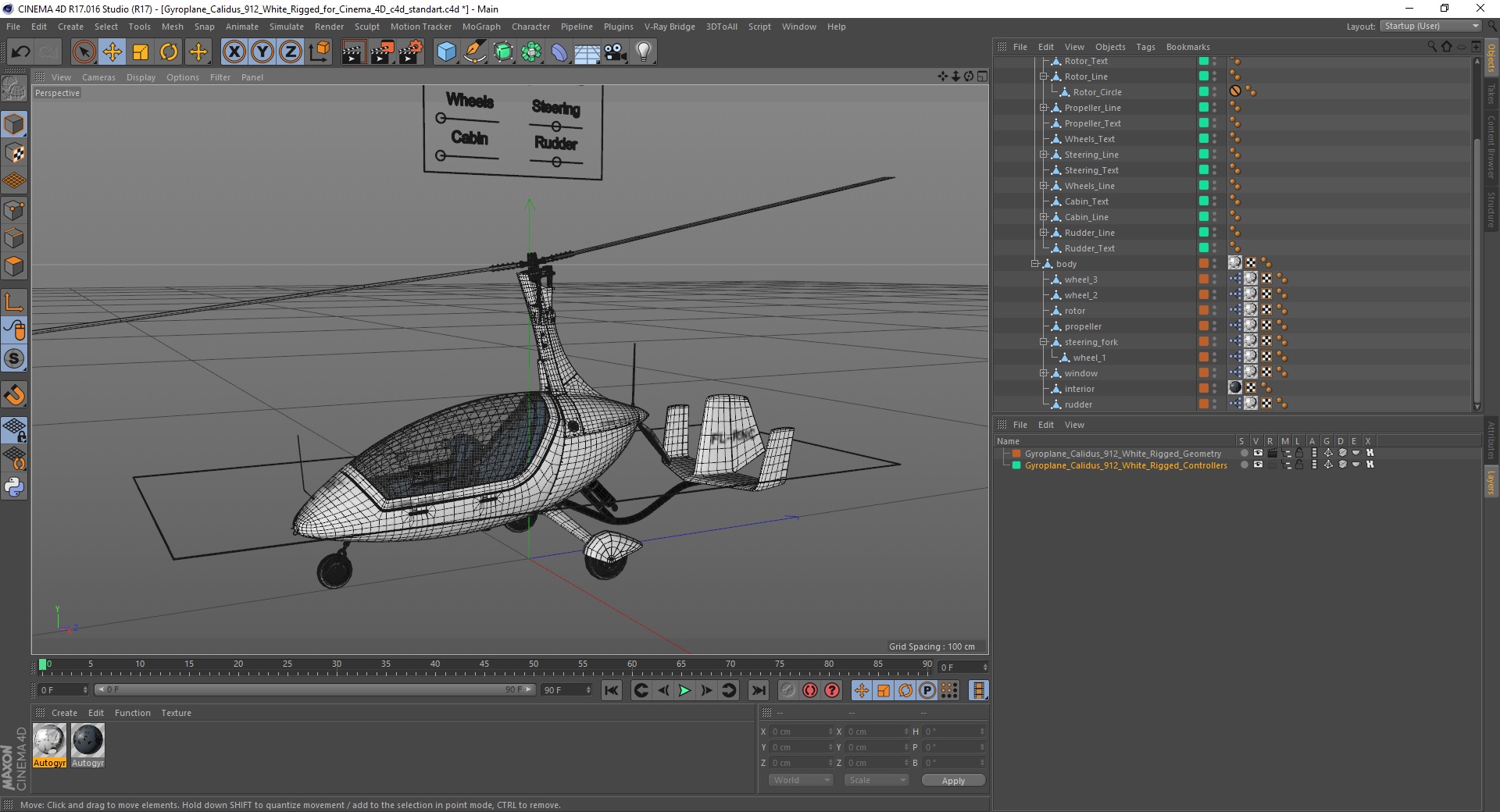Select the propeller object in tree
Image resolution: width=1500 pixels, height=812 pixels.
[x=1083, y=326]
